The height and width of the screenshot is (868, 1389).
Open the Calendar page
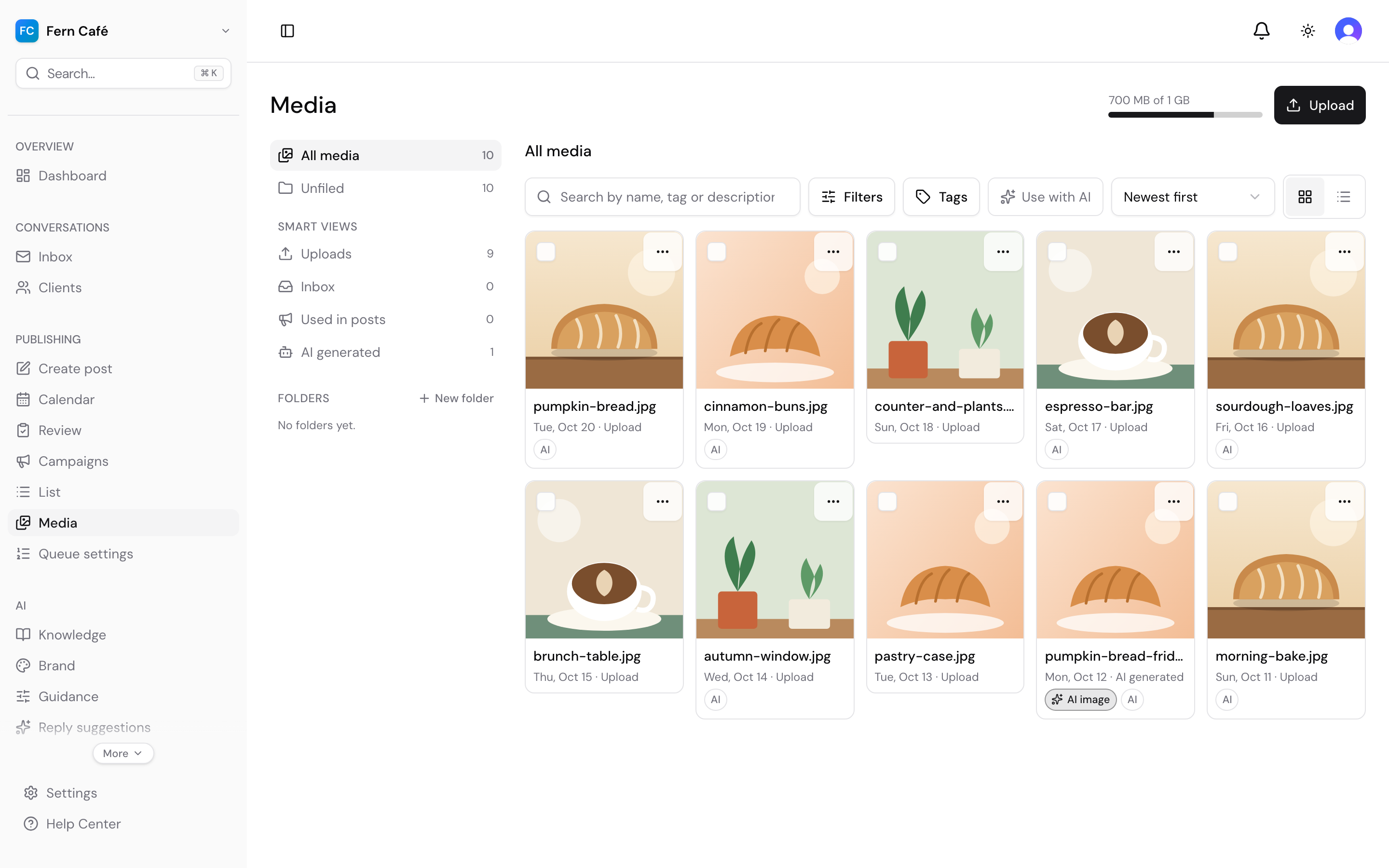tap(123, 400)
